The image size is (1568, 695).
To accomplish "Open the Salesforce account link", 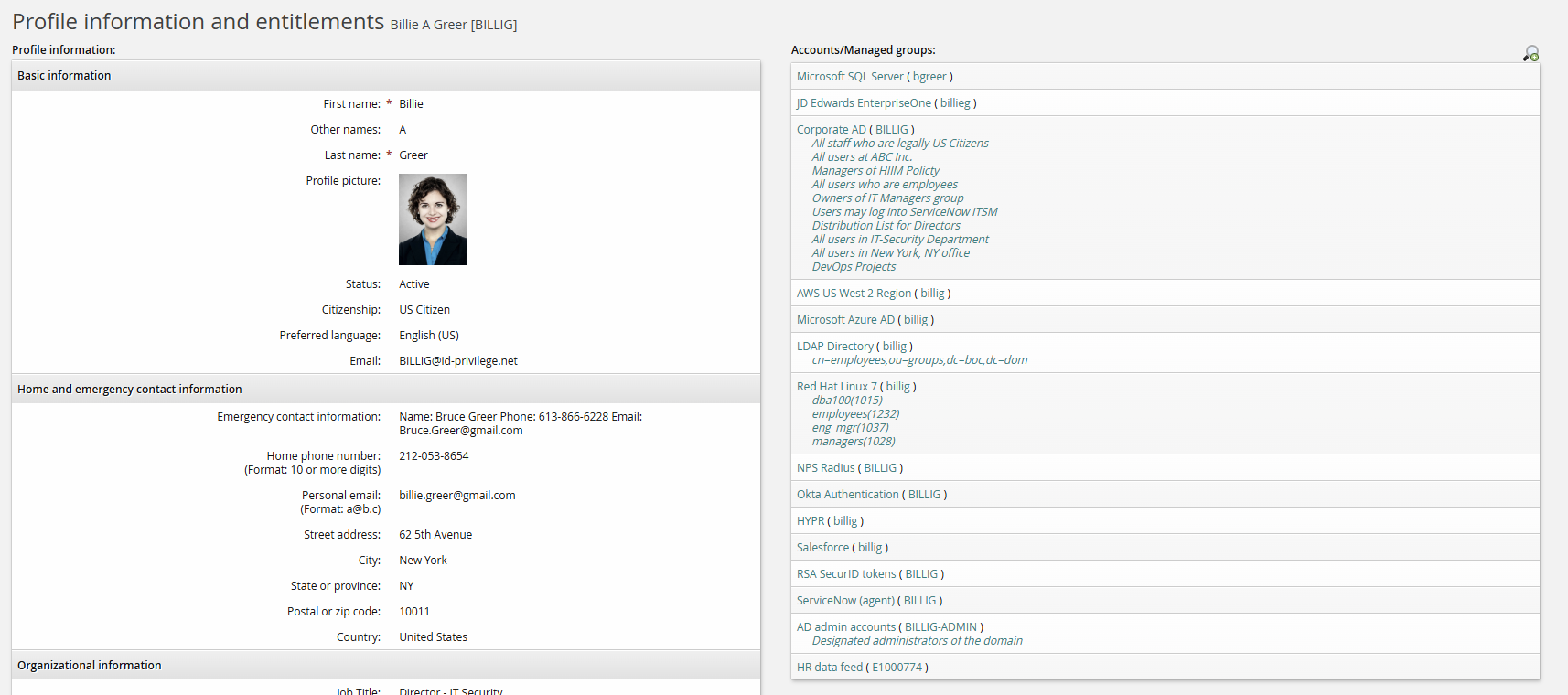I will click(x=823, y=548).
